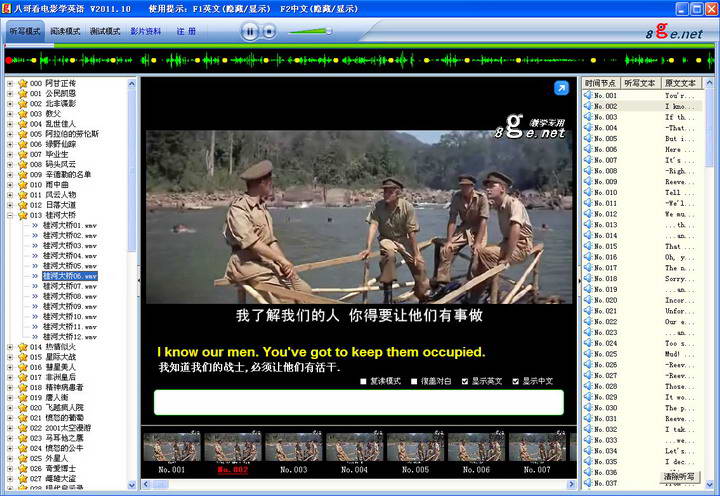Play the speaker icon for No. 010
720x496 pixels.
pyautogui.click(x=588, y=192)
